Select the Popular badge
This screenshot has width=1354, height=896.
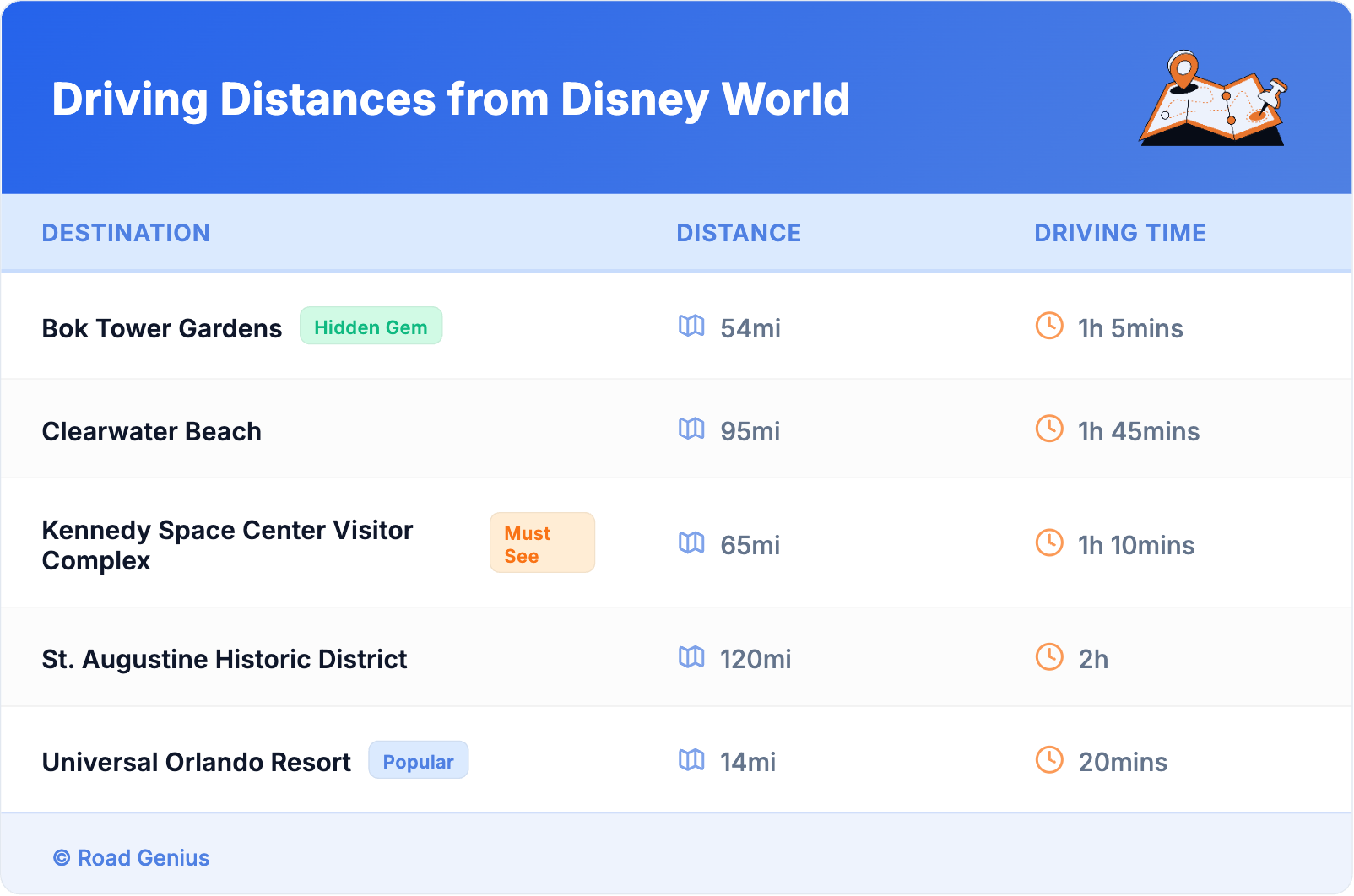pyautogui.click(x=418, y=761)
